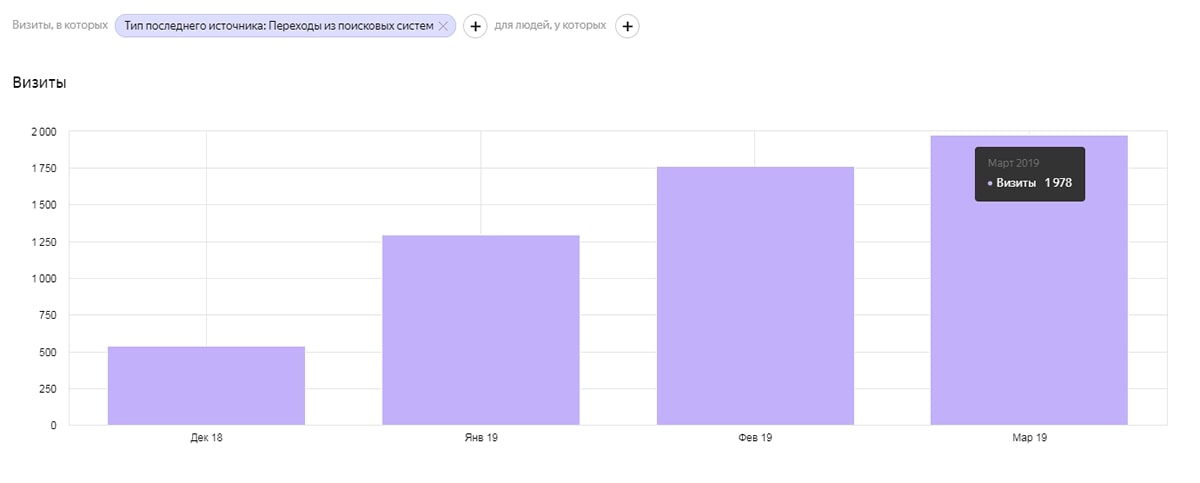Add a visit condition with plus button
Screen dimensions: 1200x483
(475, 26)
